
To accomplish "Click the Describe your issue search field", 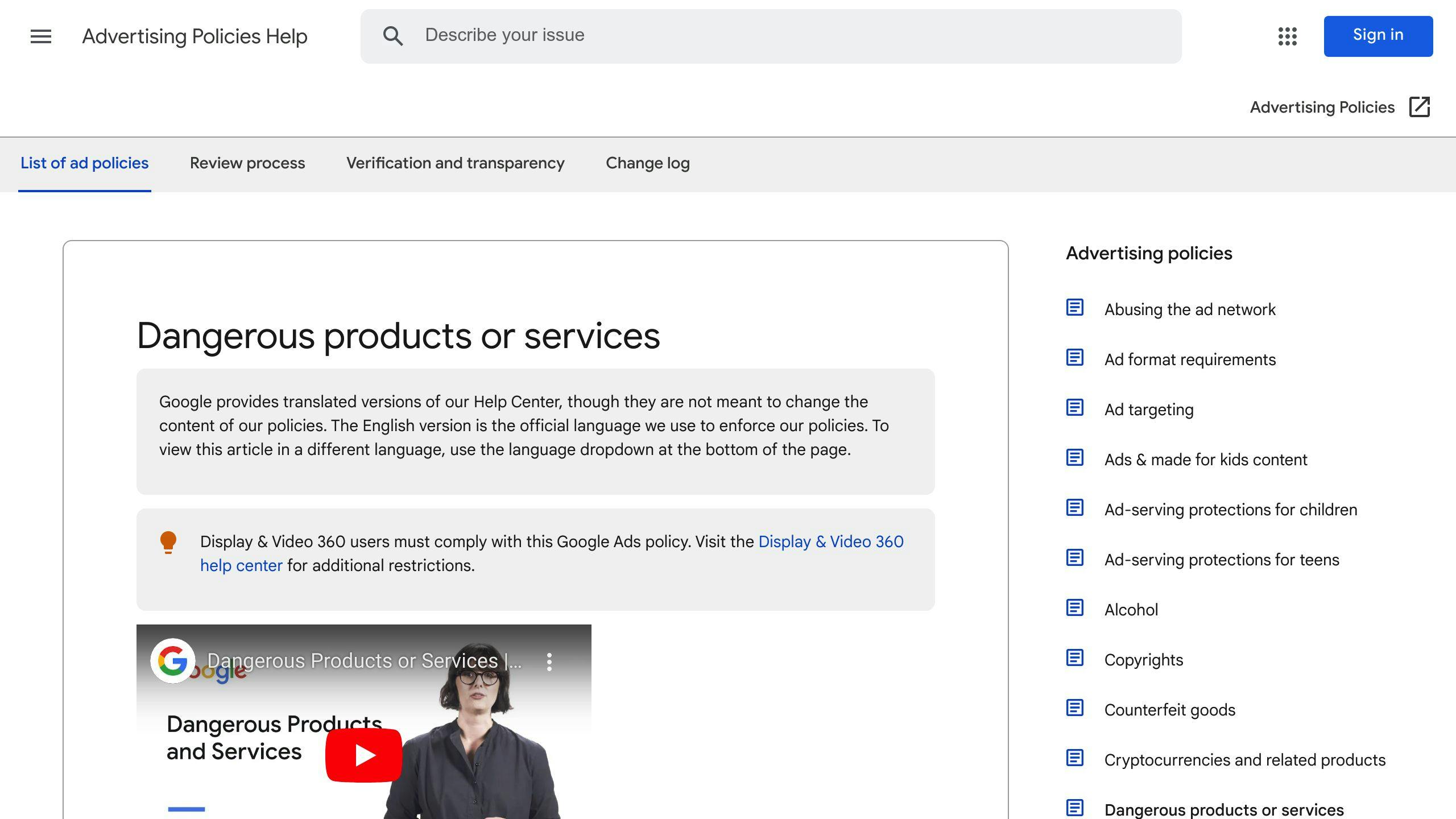I will 771,36.
